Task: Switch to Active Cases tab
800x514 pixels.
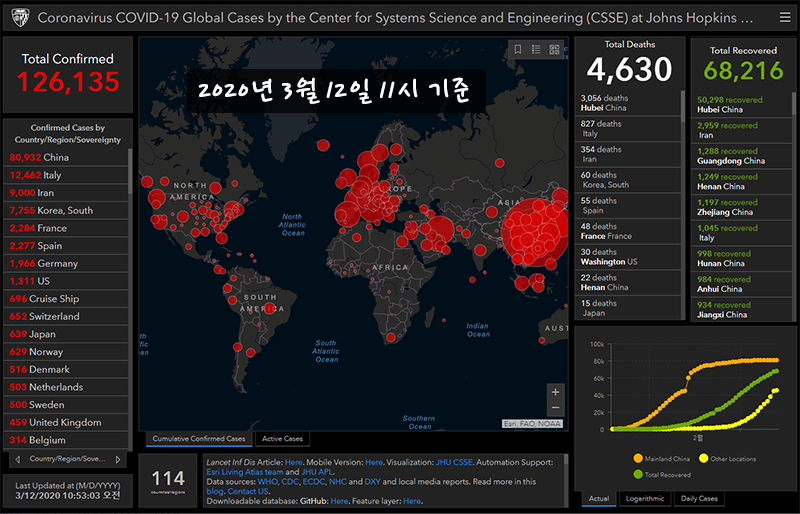Action: [282, 438]
